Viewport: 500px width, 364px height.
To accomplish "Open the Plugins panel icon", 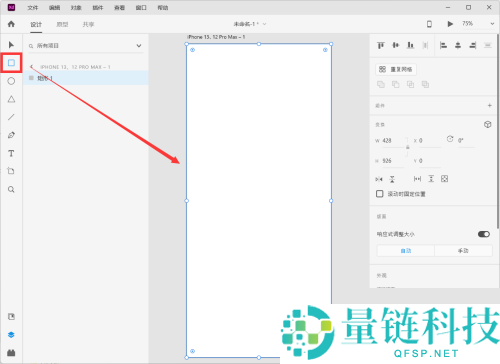I will [11, 352].
